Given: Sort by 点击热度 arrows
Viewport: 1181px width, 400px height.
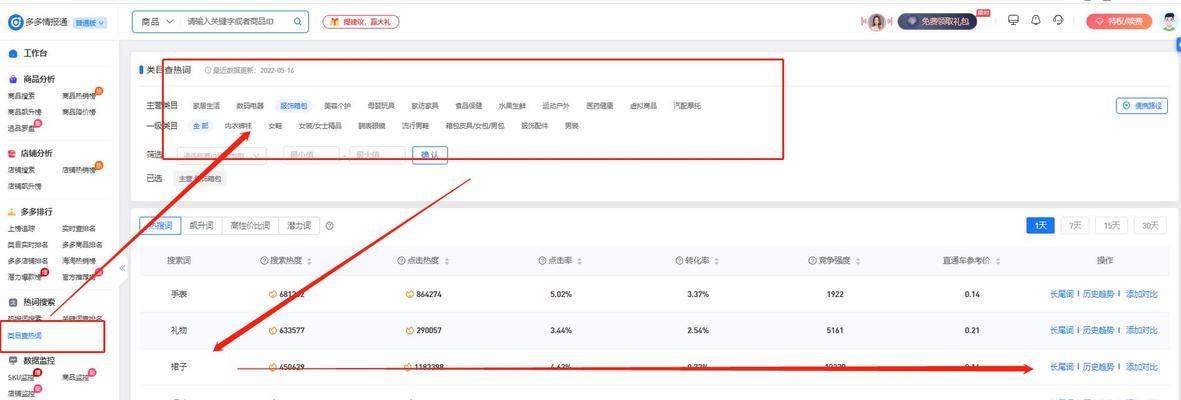Looking at the screenshot, I should [447, 261].
